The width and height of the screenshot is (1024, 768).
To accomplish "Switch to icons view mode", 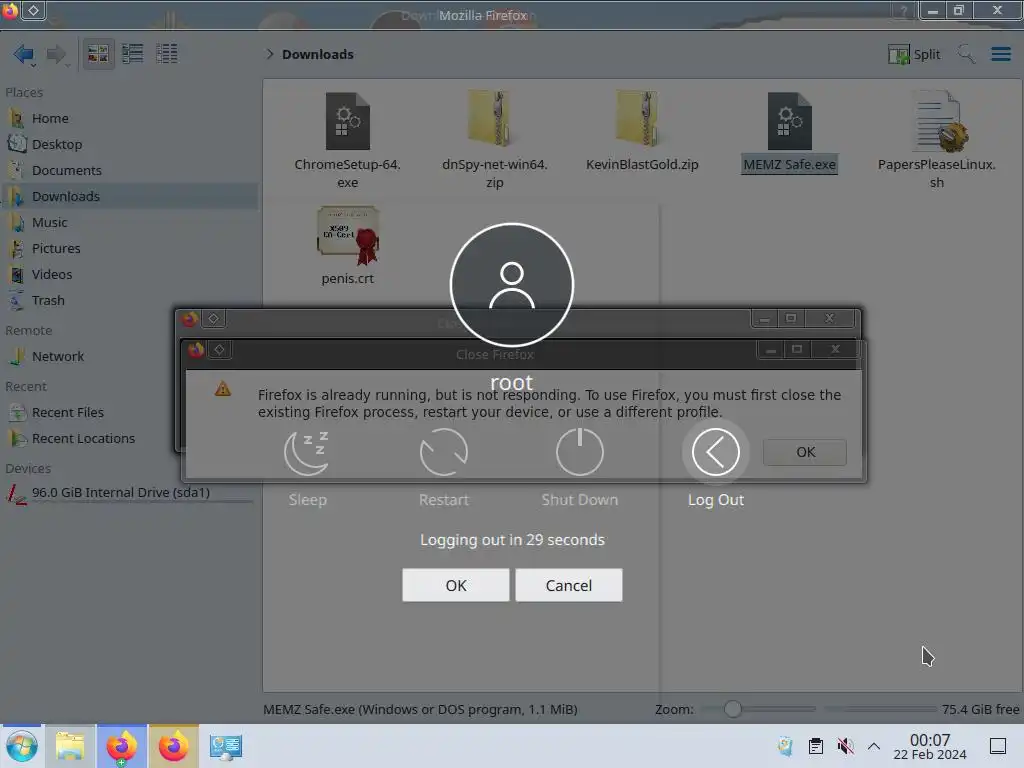I will [98, 54].
